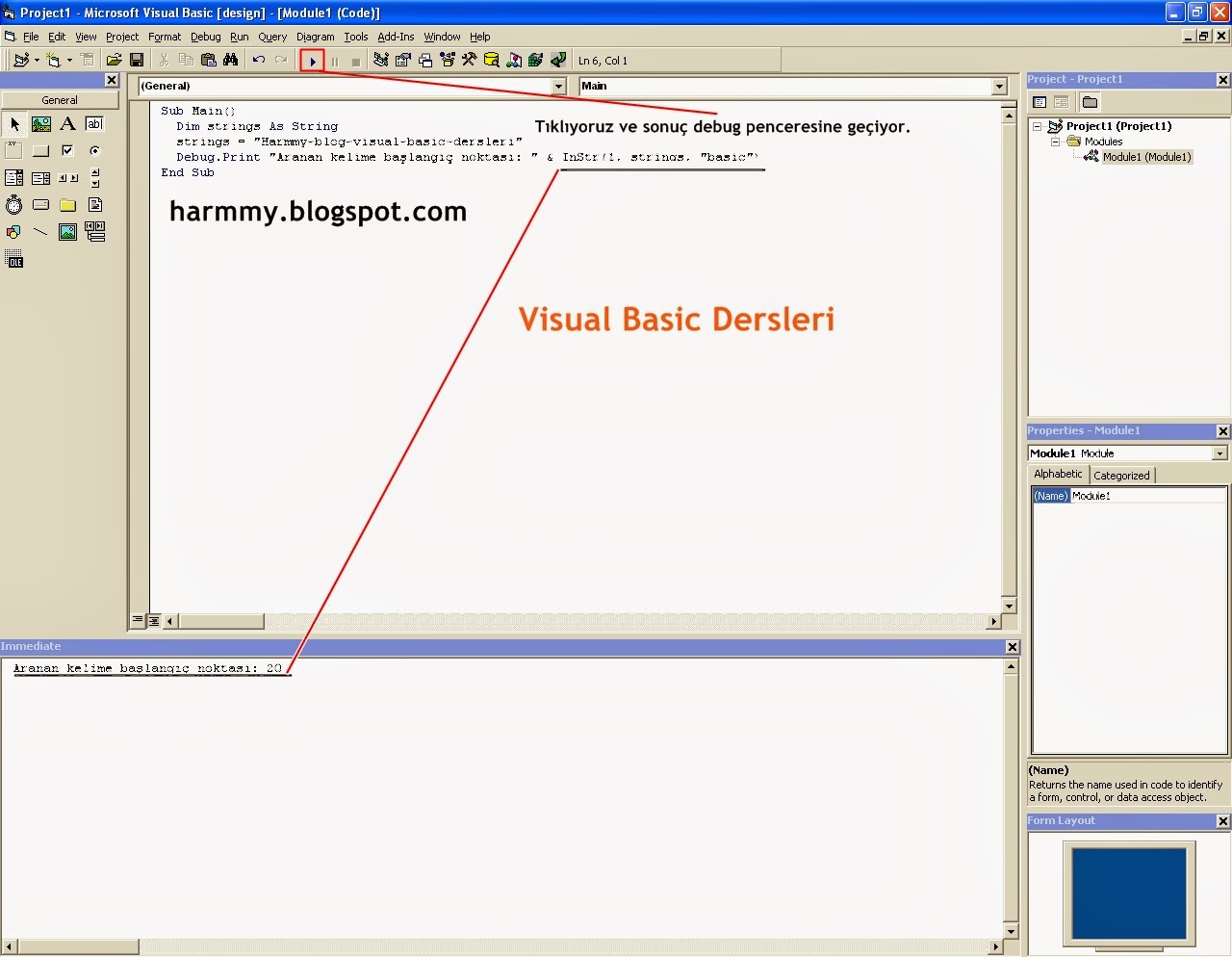Select the OptionButton control in the toolbox
1232x957 pixels.
pyautogui.click(x=94, y=150)
